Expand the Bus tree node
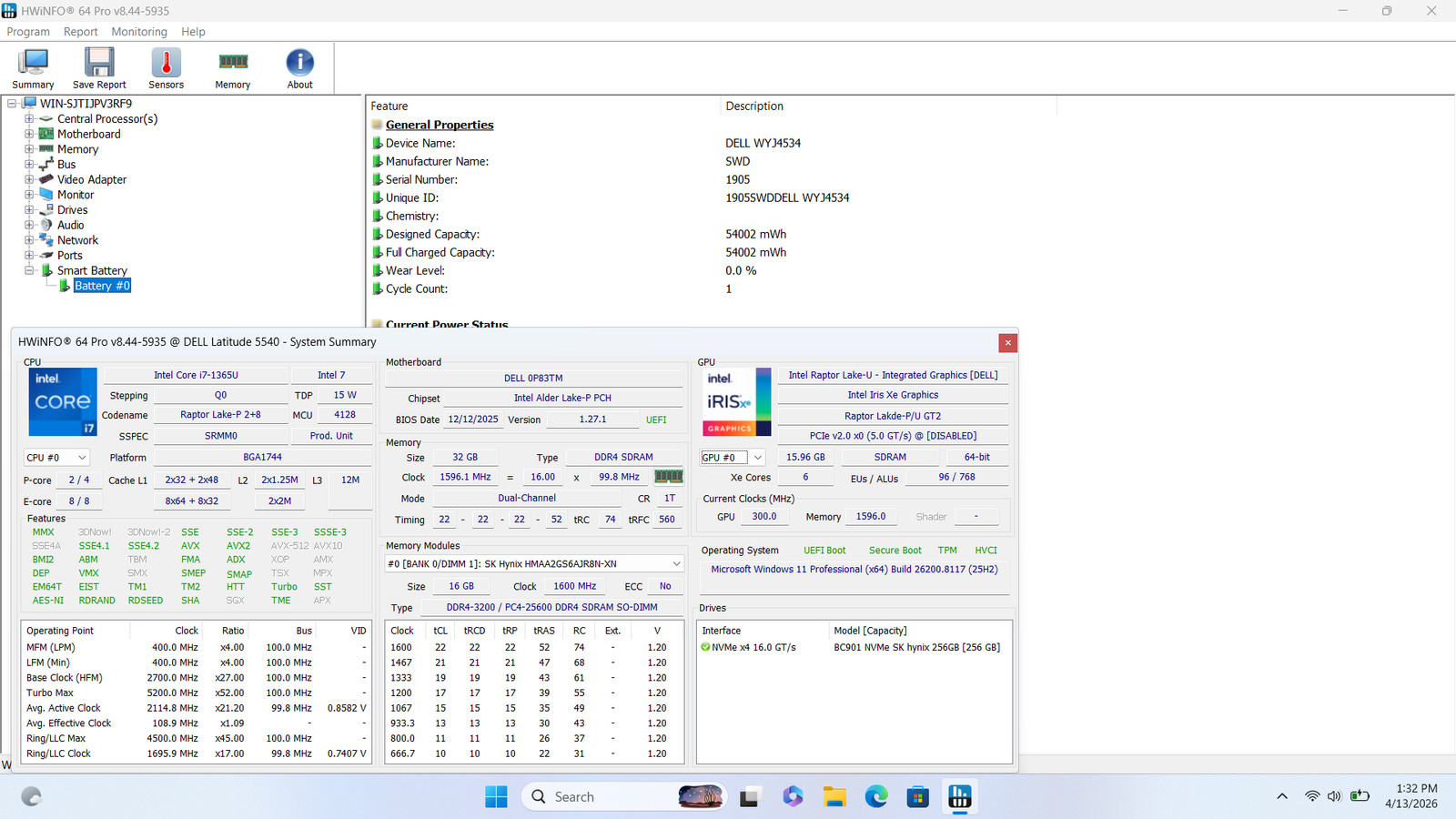1456x819 pixels. pos(29,165)
